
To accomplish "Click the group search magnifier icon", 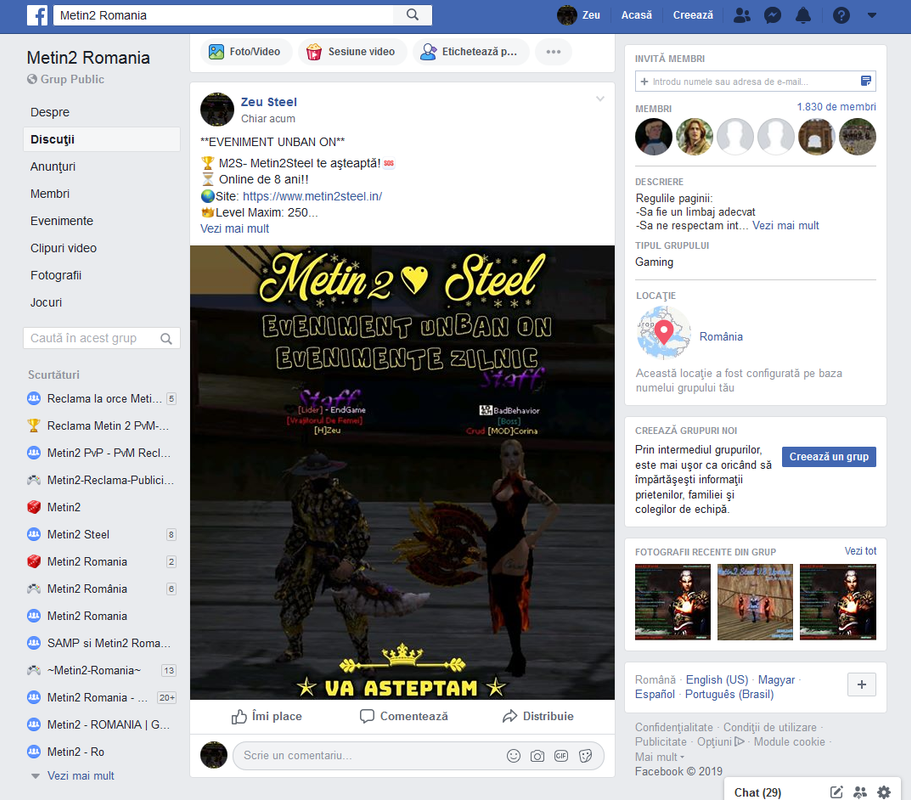I will click(x=166, y=338).
